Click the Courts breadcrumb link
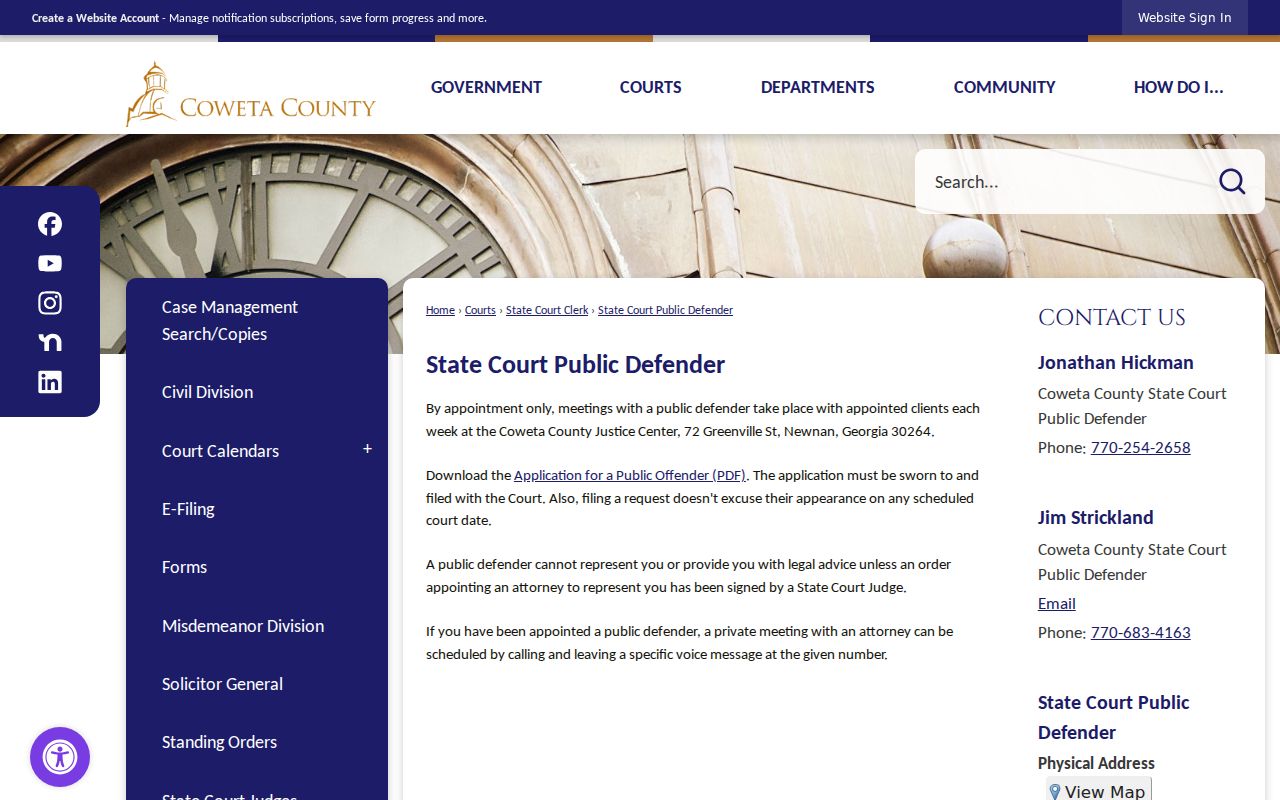Image resolution: width=1280 pixels, height=800 pixels. point(480,310)
